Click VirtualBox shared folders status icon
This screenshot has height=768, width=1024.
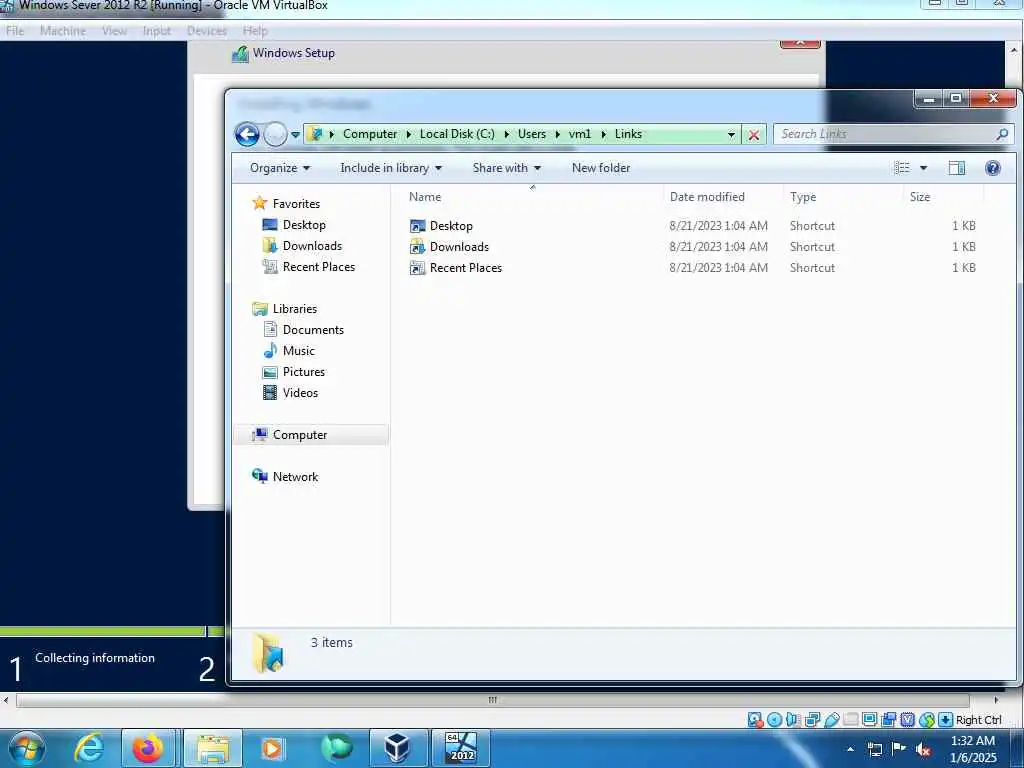pyautogui.click(x=850, y=720)
